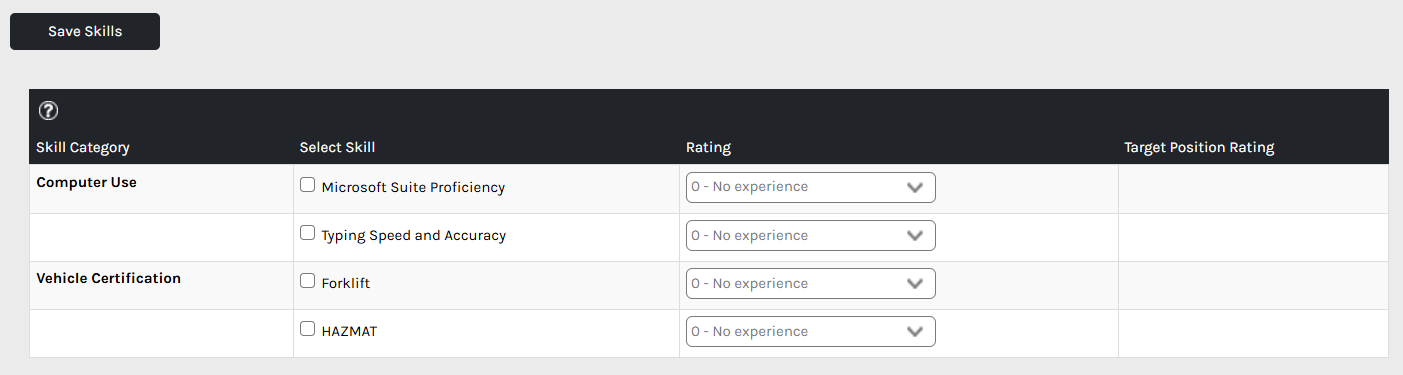Click the Forklift label text

click(x=346, y=283)
